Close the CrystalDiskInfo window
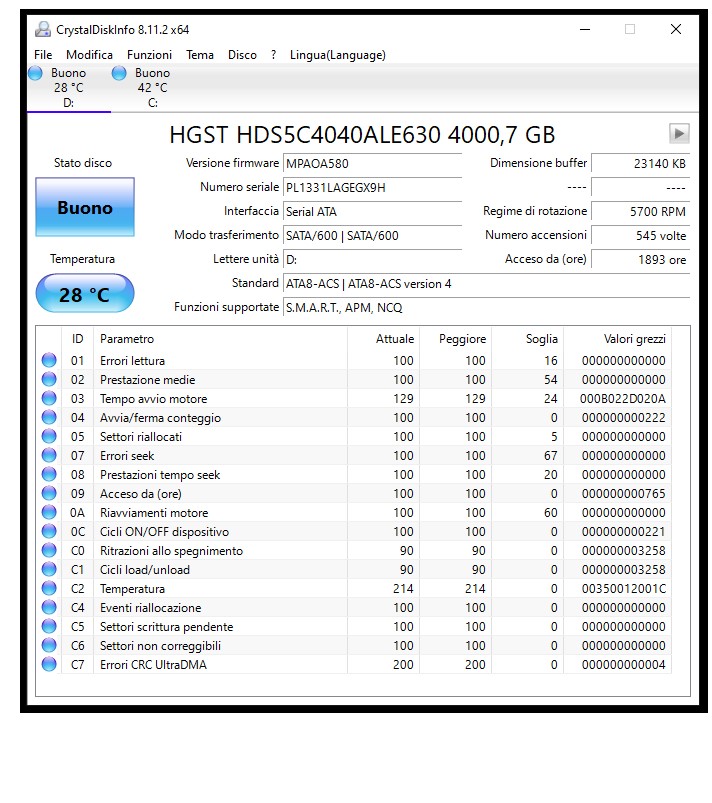Image resolution: width=712 pixels, height=803 pixels. tap(676, 29)
